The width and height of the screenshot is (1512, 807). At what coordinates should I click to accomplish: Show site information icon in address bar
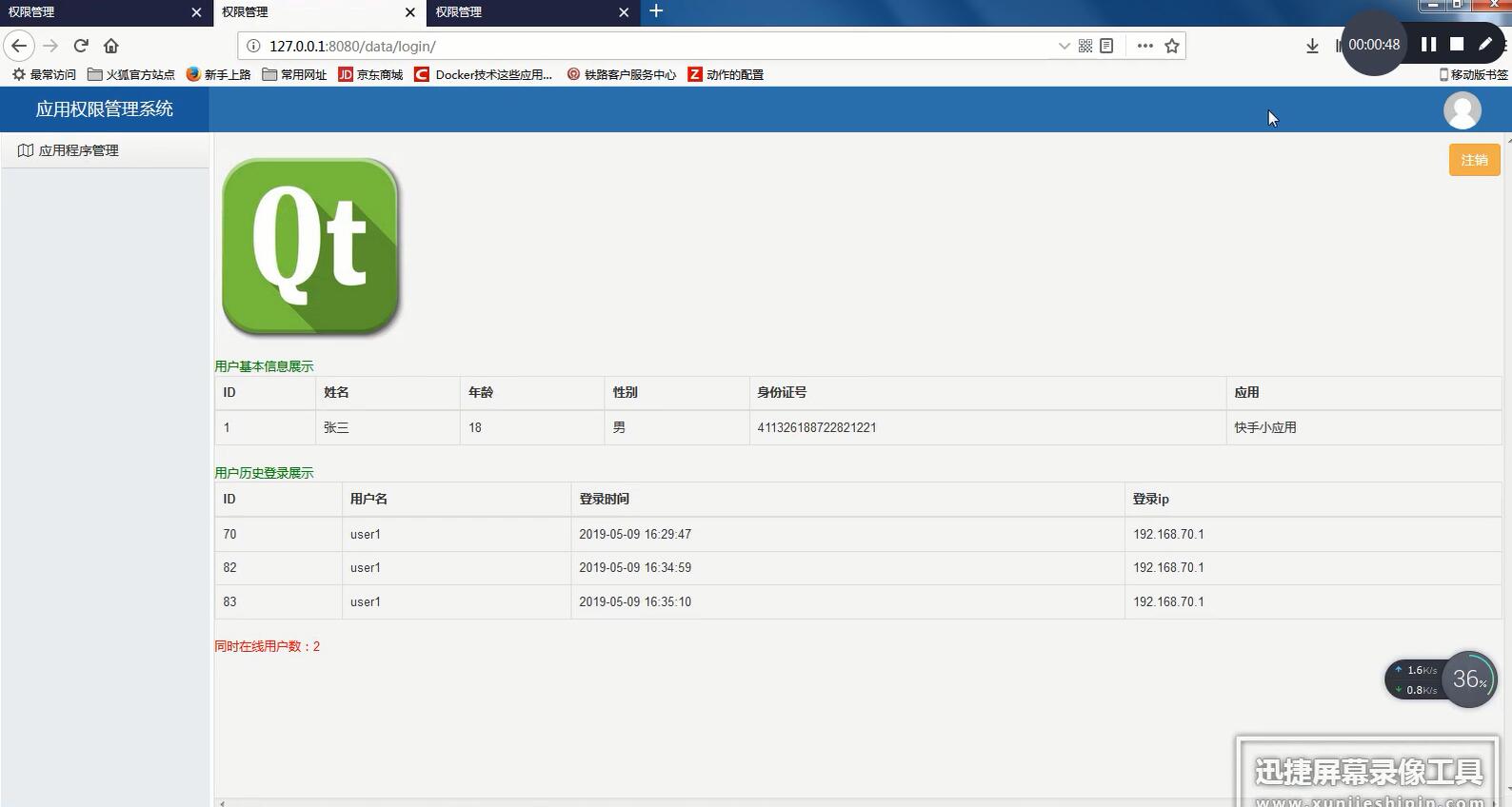[x=253, y=46]
